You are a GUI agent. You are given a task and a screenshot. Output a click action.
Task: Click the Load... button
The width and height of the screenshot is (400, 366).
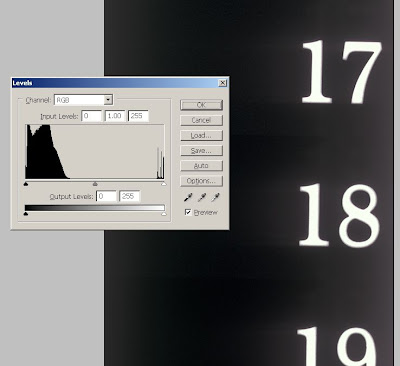(x=201, y=135)
